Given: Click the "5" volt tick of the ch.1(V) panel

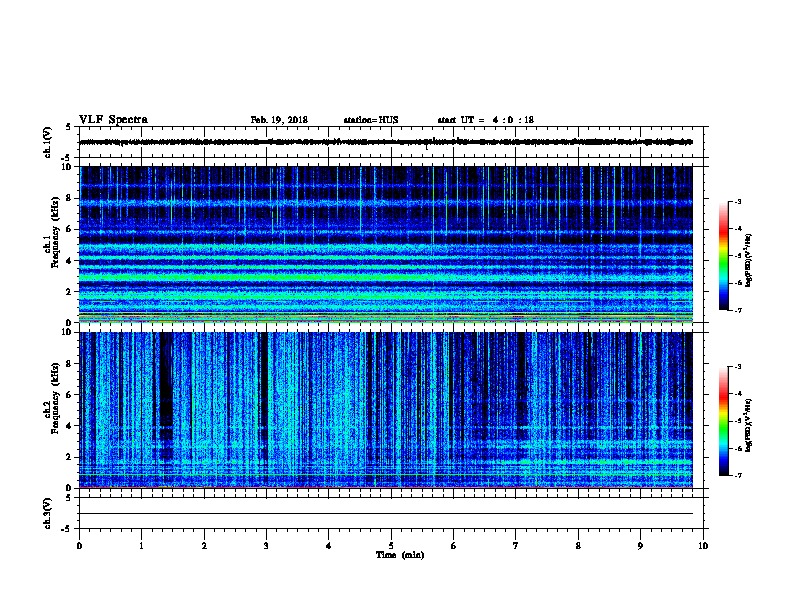Looking at the screenshot, I should click(68, 127).
